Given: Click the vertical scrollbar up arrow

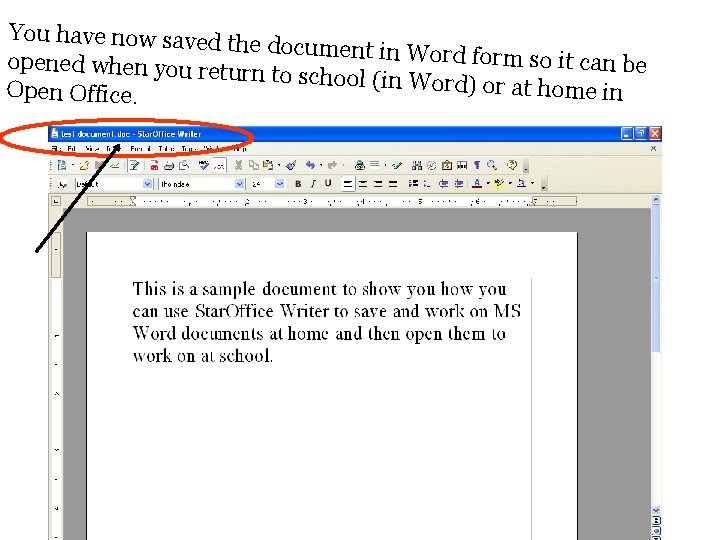Looking at the screenshot, I should coord(656,200).
